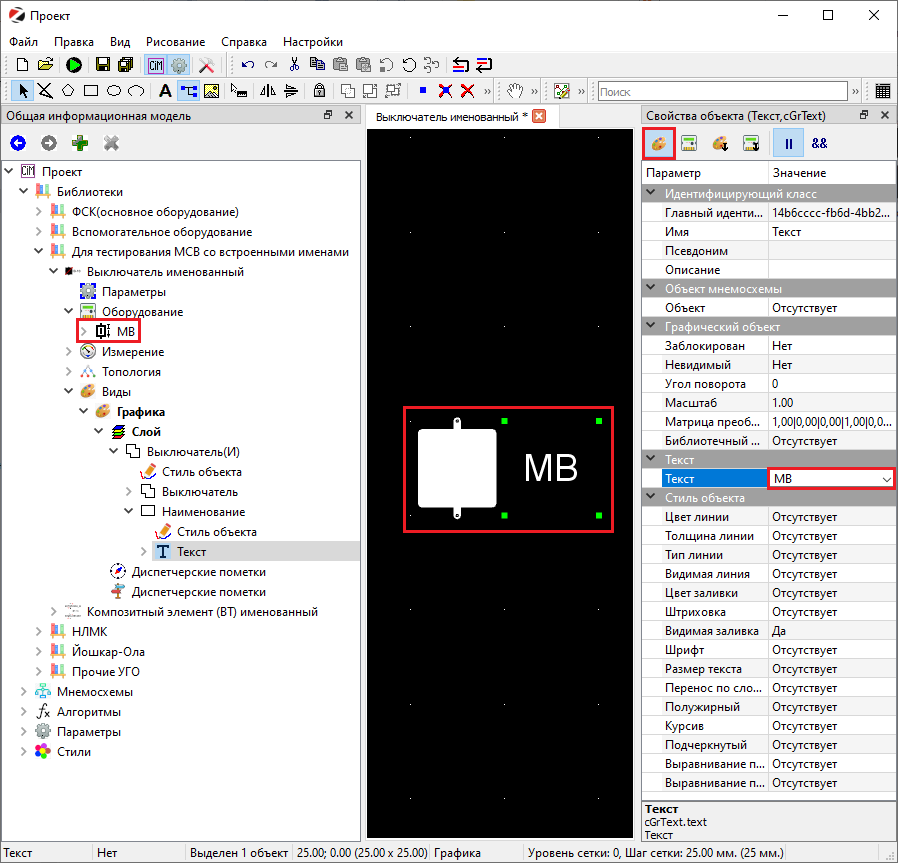898x863 pixels.
Task: Open the Текст value dropdown
Action: pyautogui.click(x=886, y=479)
